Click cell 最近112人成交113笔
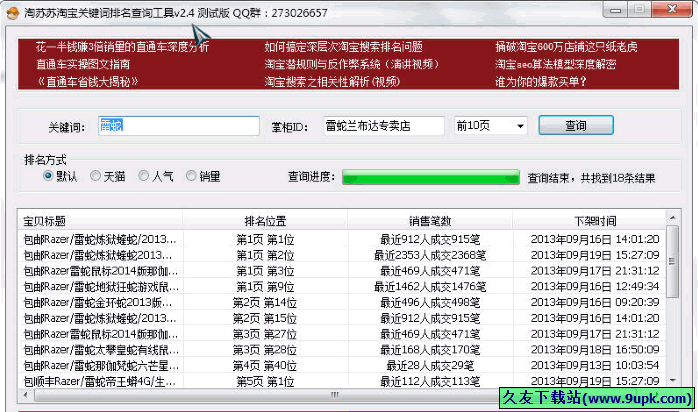The height and width of the screenshot is (412, 698). [430, 381]
